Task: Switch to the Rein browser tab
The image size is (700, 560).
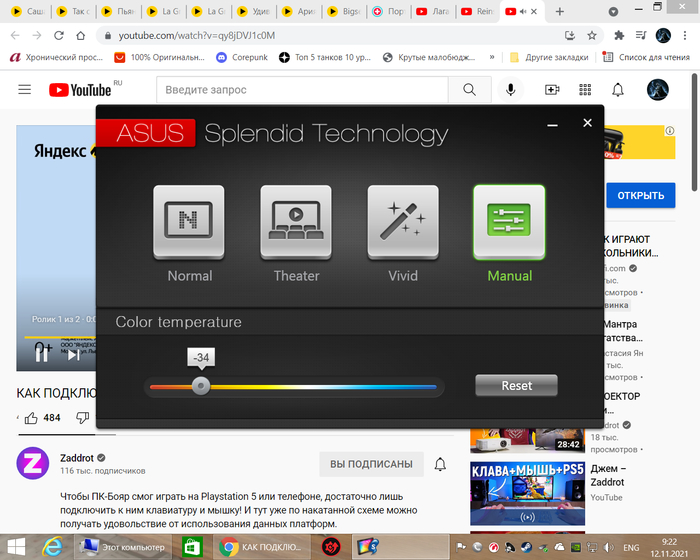Action: click(x=478, y=12)
